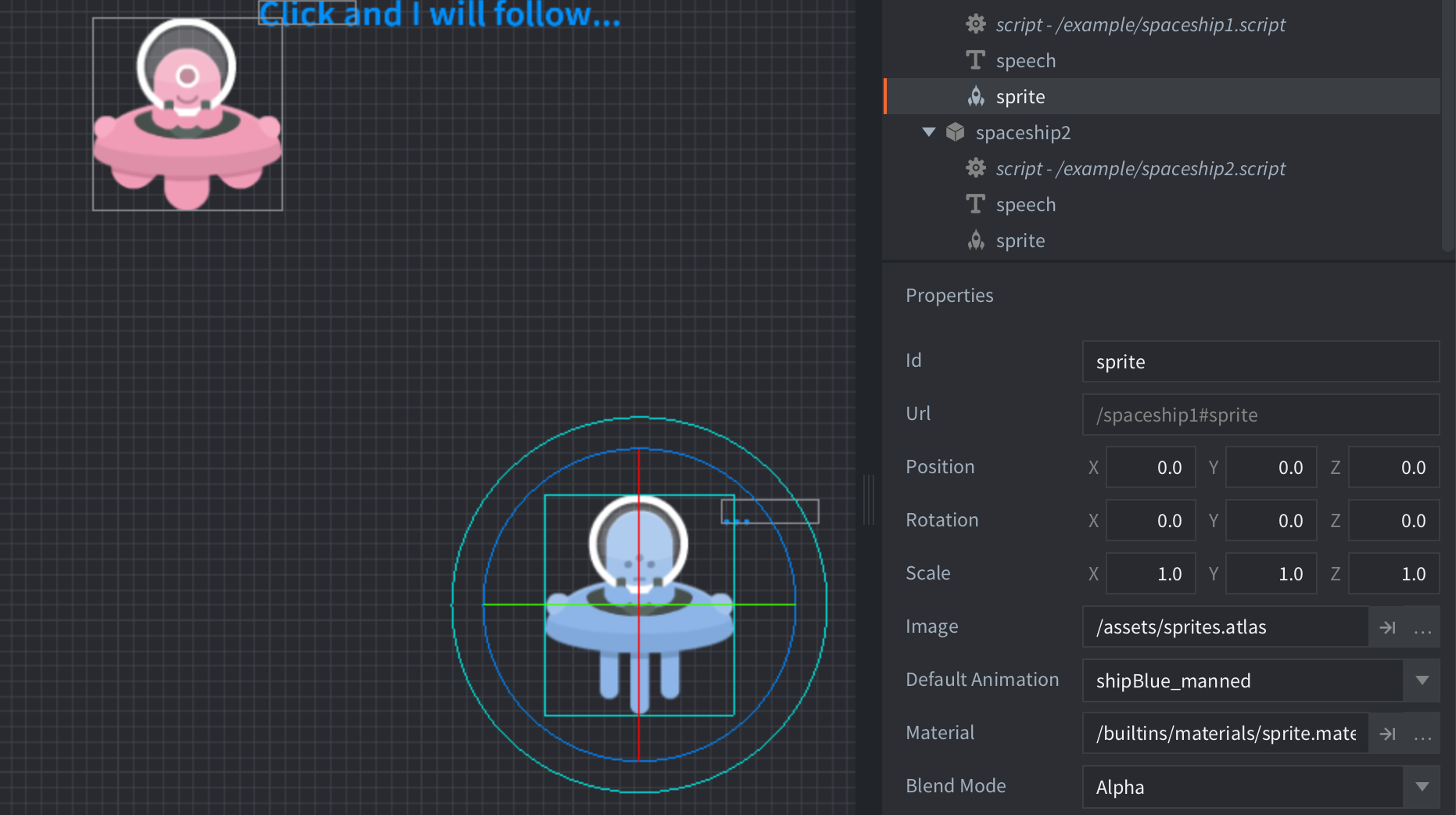Select script /example/spaceship2.script in outline
1456x815 pixels.
point(1140,168)
